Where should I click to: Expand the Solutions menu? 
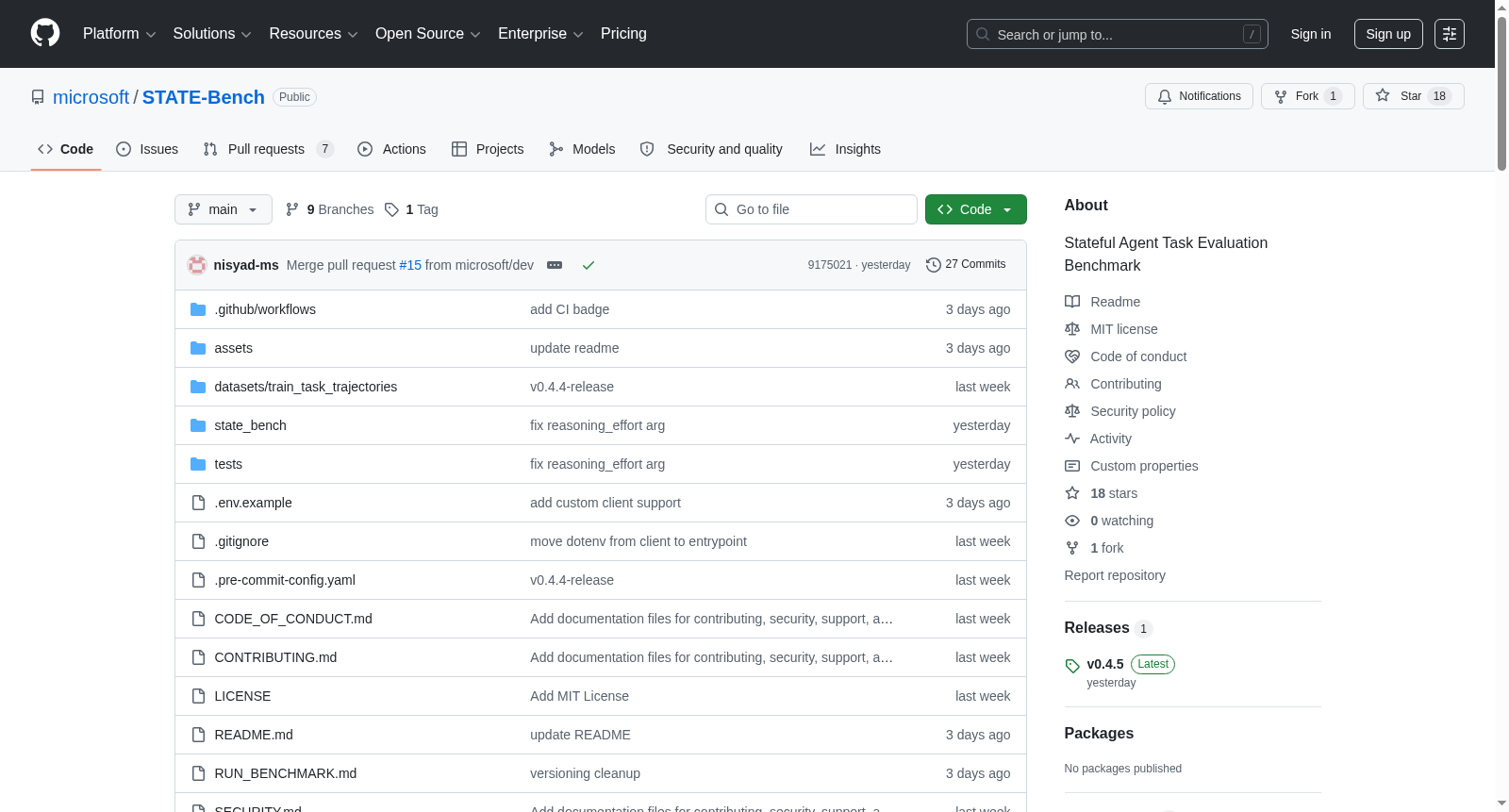tap(212, 34)
